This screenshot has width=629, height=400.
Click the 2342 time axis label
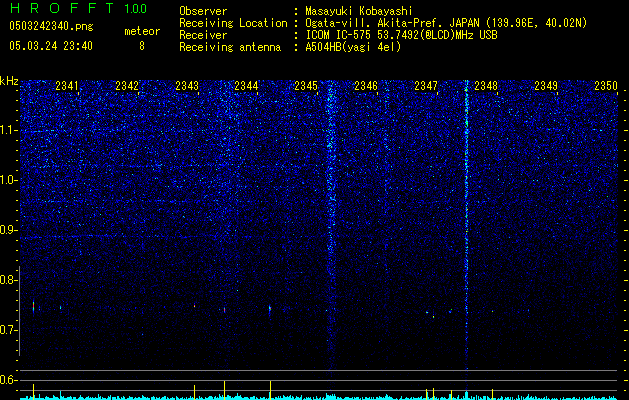pos(127,86)
